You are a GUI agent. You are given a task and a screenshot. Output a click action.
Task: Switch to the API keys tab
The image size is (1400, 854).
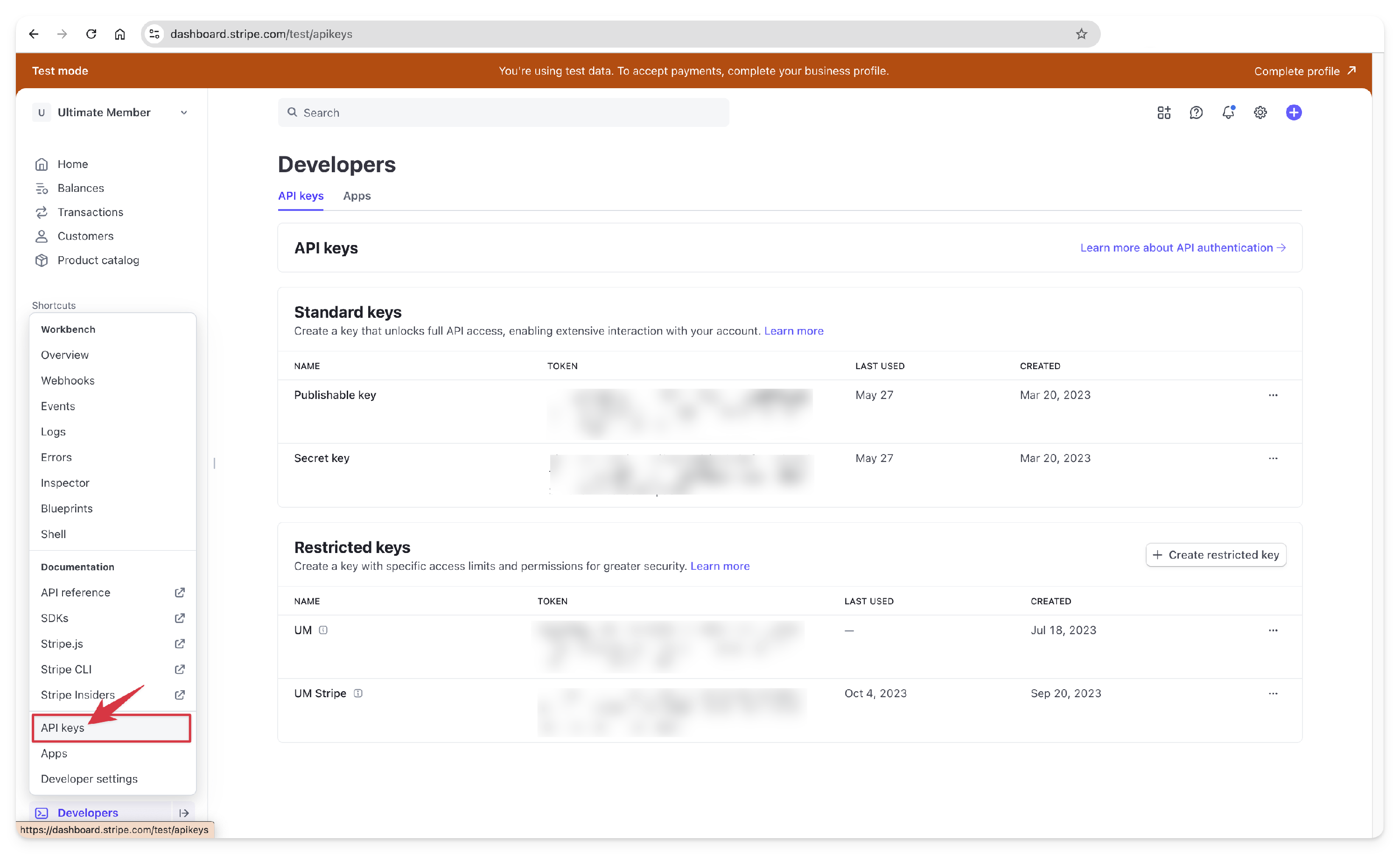click(x=301, y=196)
